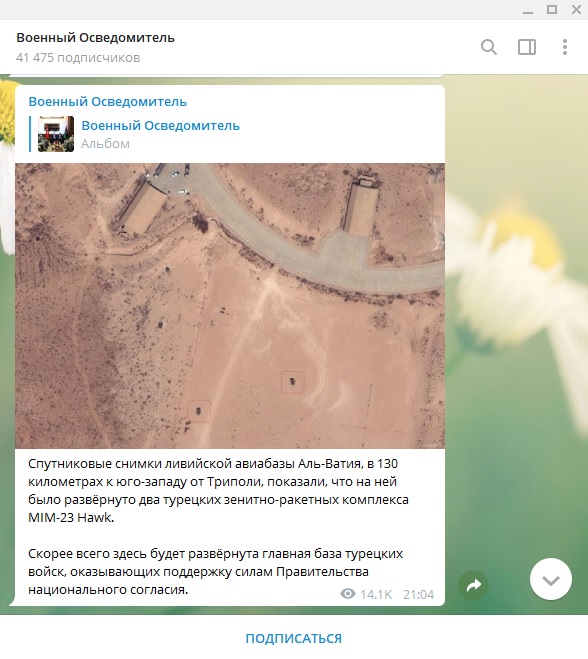Image resolution: width=588 pixels, height=659 pixels.
Task: Jump to bottom with down-arrow button
Action: click(x=551, y=580)
